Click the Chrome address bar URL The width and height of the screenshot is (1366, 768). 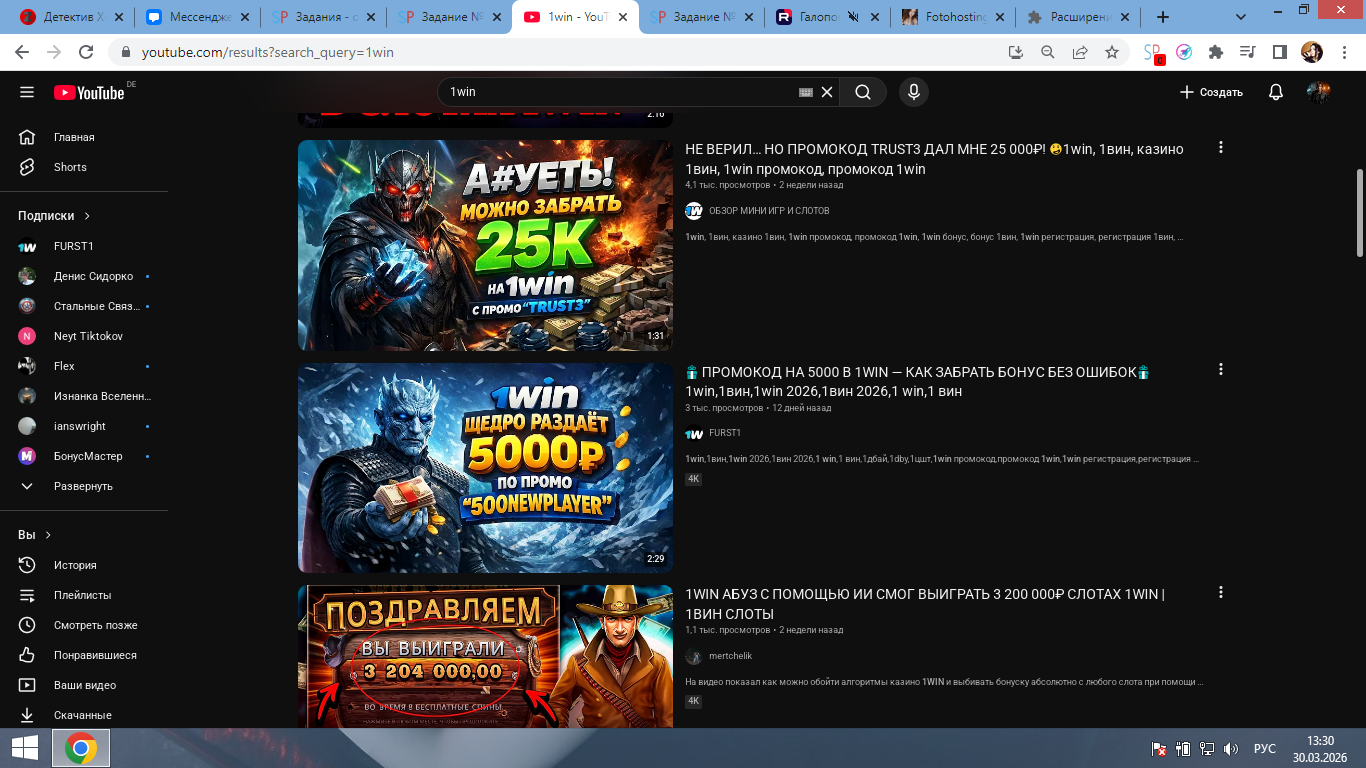click(x=268, y=52)
